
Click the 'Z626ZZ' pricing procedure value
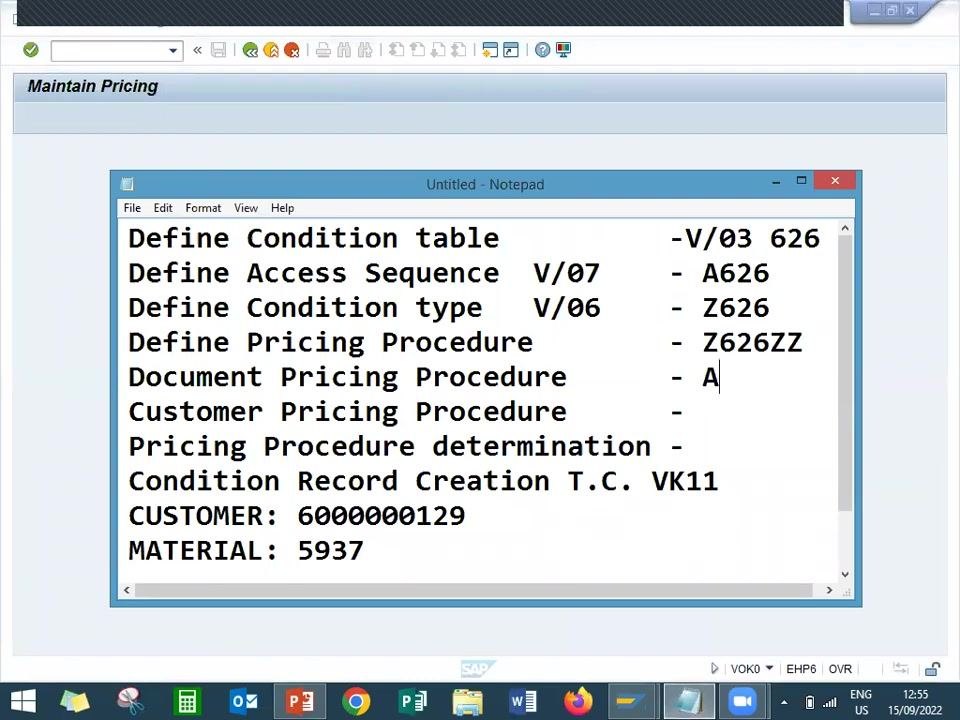pyautogui.click(x=752, y=343)
